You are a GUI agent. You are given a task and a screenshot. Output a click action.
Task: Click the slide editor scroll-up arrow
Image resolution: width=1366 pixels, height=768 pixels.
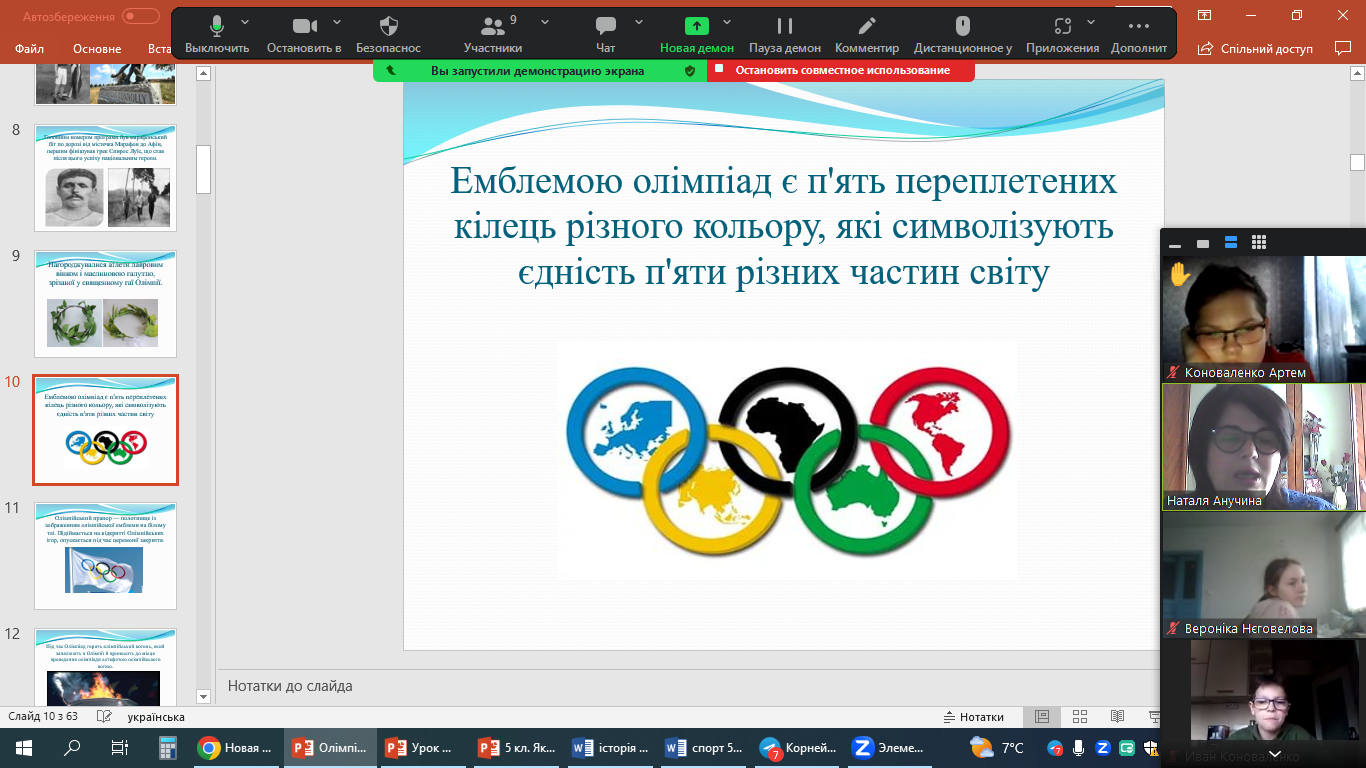click(x=1357, y=73)
